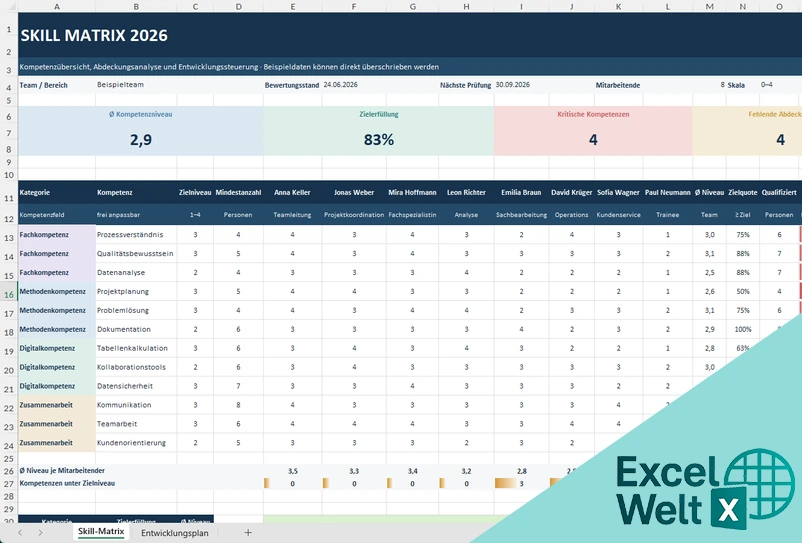Image resolution: width=802 pixels, height=543 pixels.
Task: Select the Mira Hoffmann header cell
Action: pyautogui.click(x=412, y=192)
